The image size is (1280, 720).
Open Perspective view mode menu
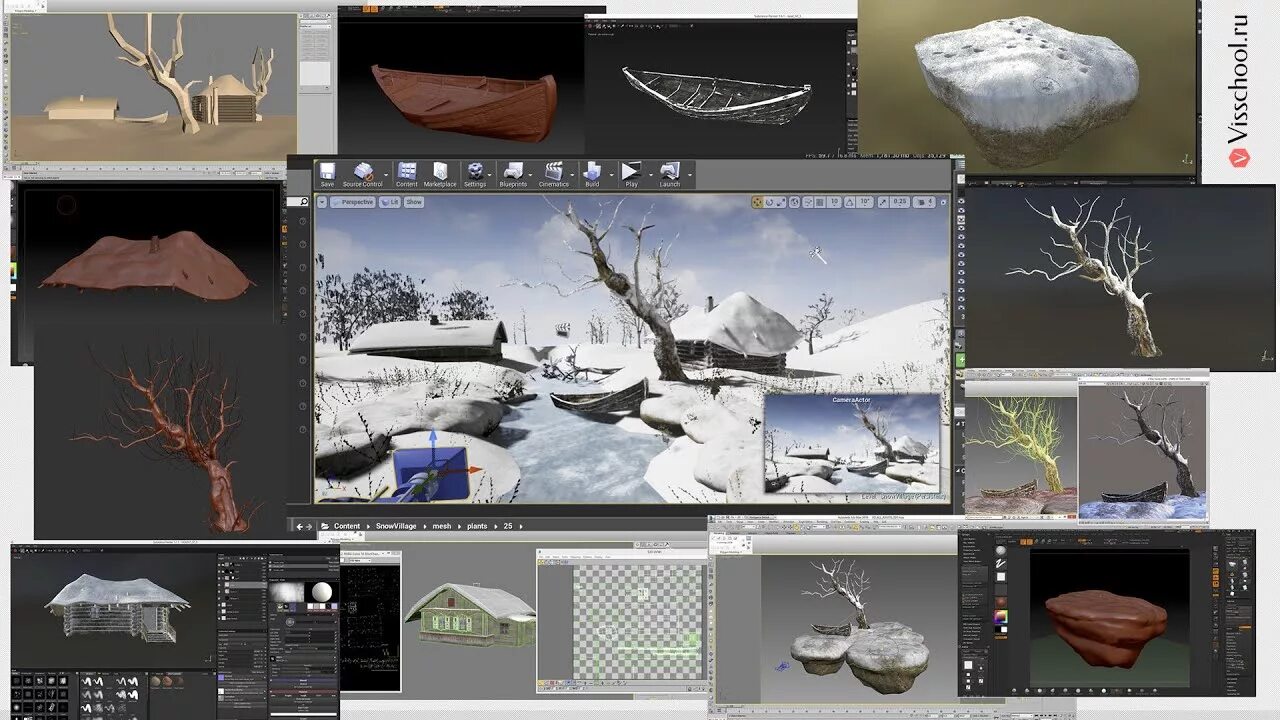(x=353, y=202)
